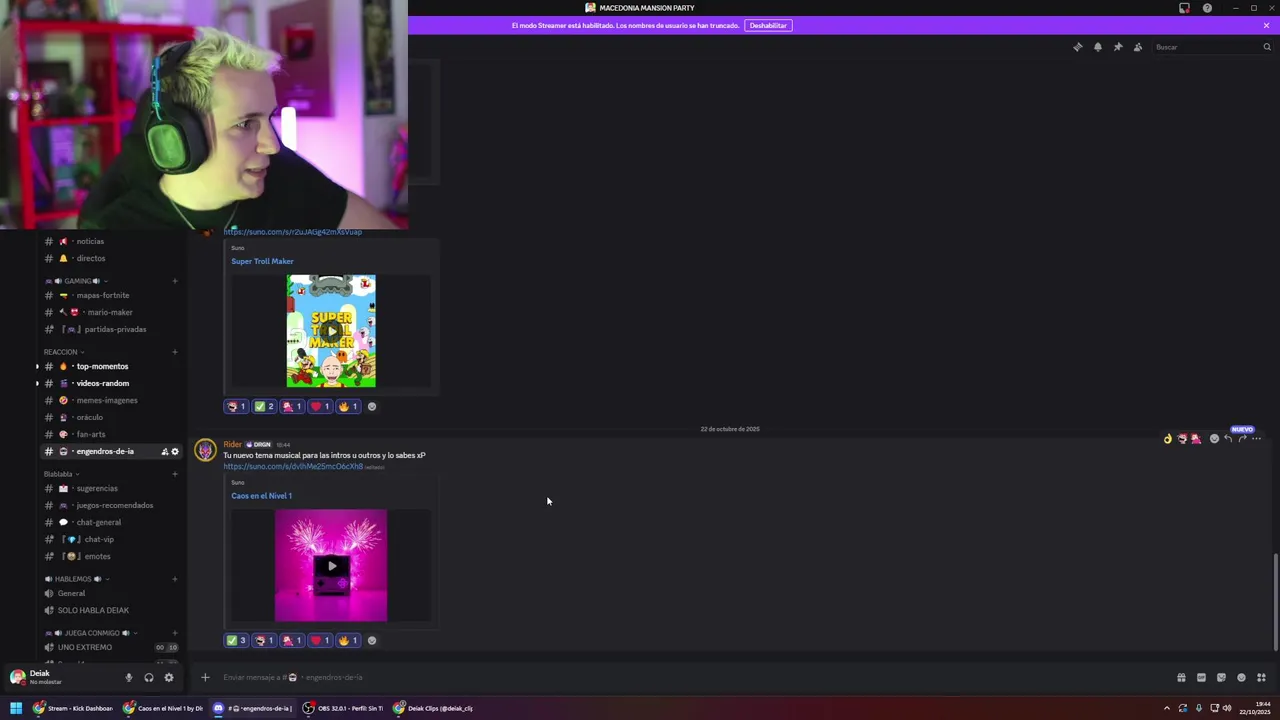Open the attachment plus button
This screenshot has width=1280, height=720.
coord(205,677)
